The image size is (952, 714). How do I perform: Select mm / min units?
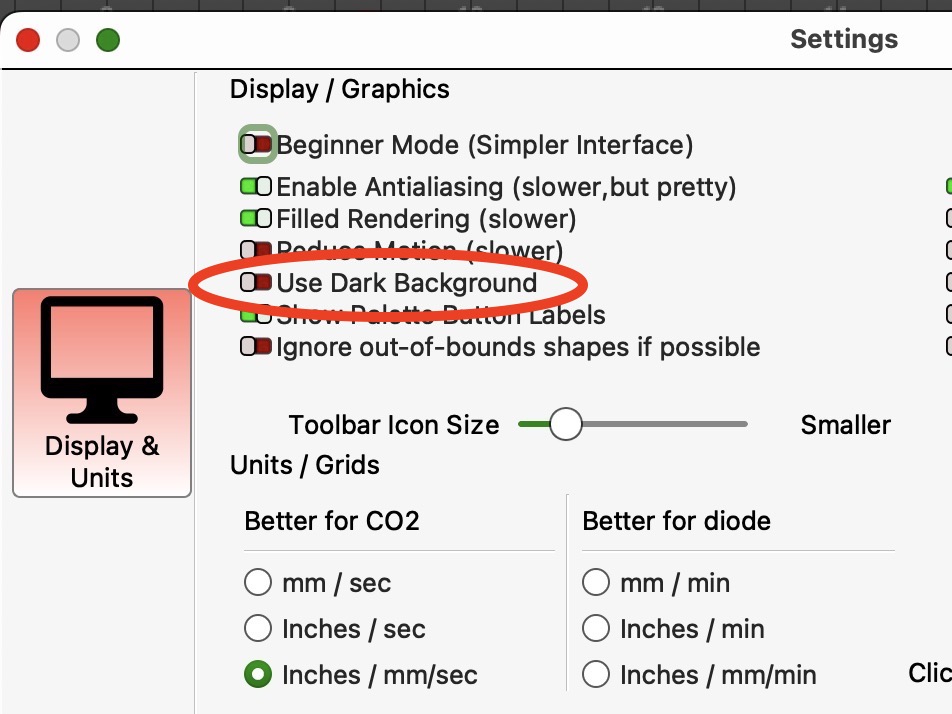point(596,582)
